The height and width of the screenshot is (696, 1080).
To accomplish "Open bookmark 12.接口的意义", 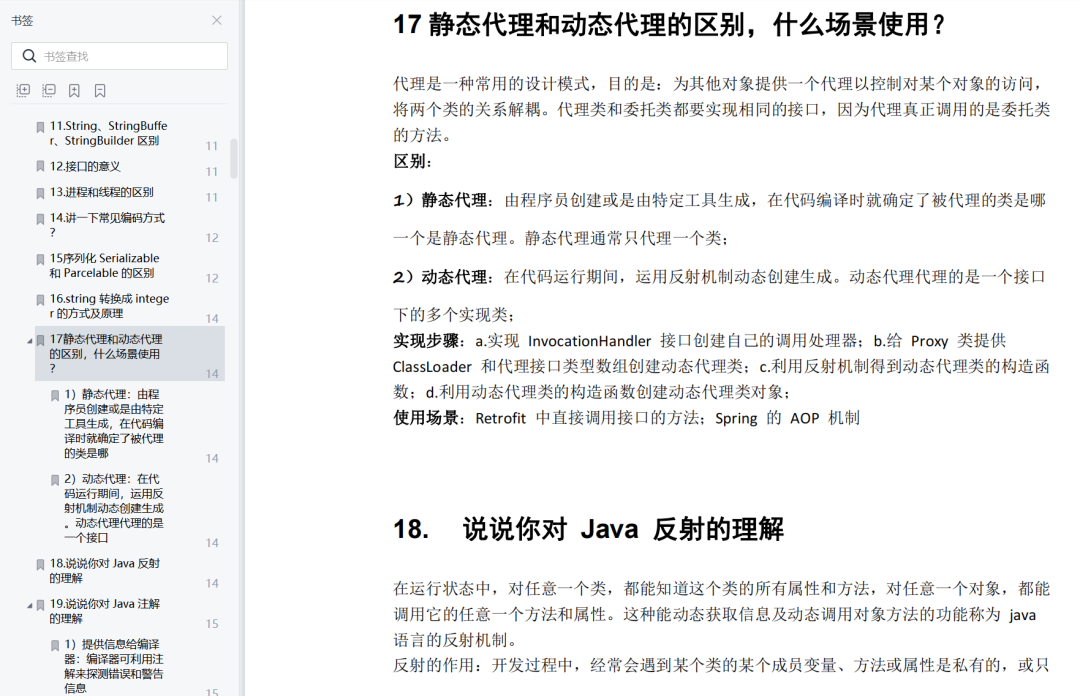I will (x=85, y=166).
